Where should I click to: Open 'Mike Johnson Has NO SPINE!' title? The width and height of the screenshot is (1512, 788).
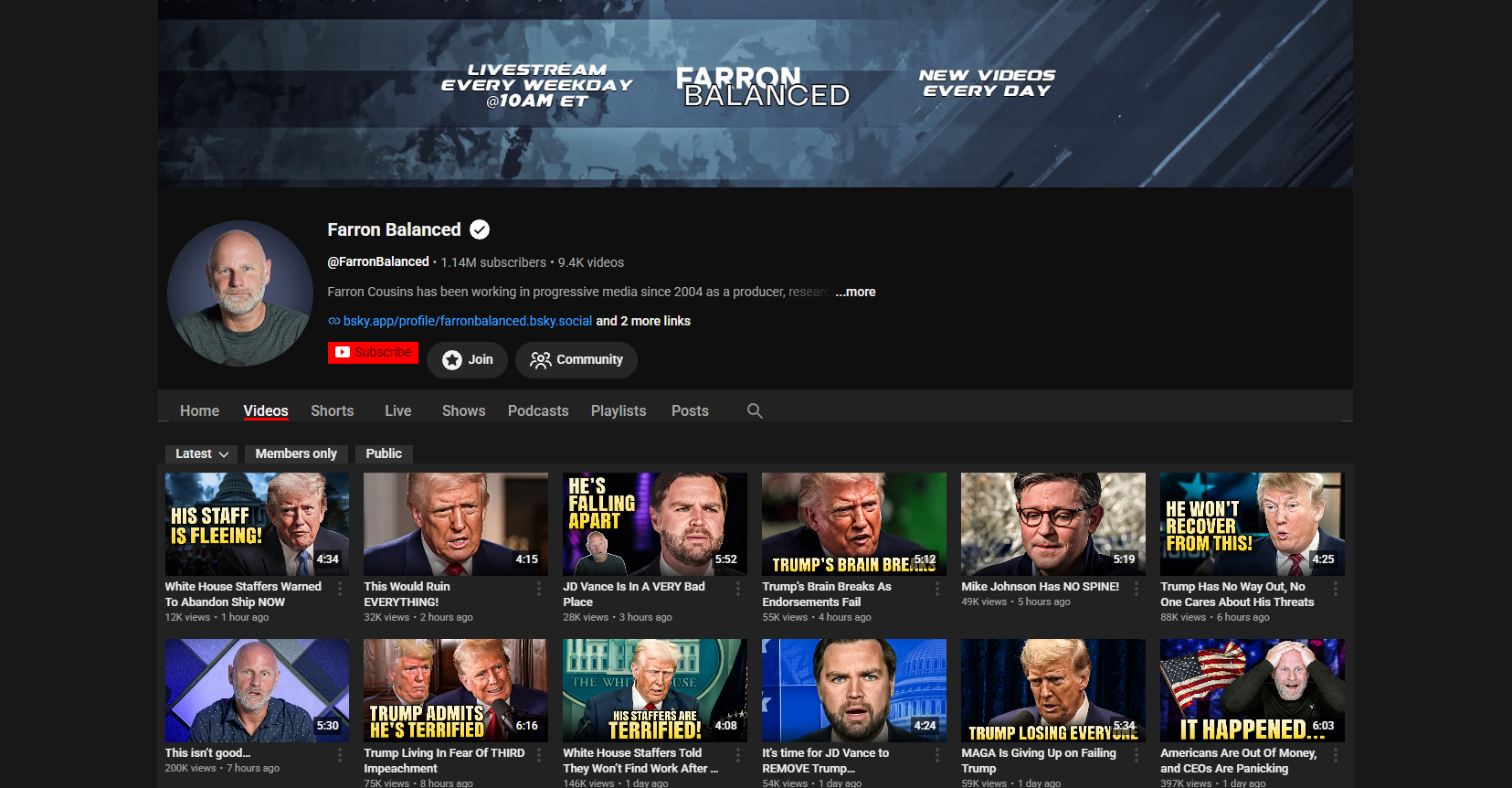tap(1041, 587)
